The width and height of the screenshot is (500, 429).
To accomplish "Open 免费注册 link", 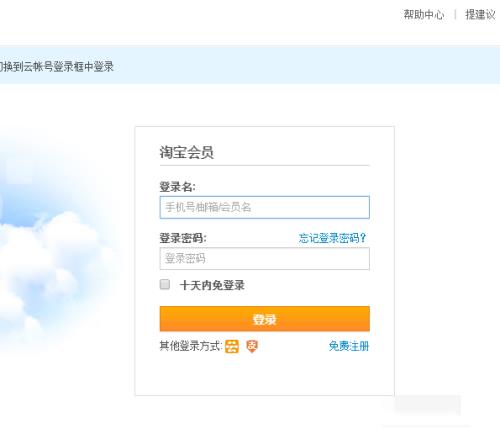I will [349, 346].
